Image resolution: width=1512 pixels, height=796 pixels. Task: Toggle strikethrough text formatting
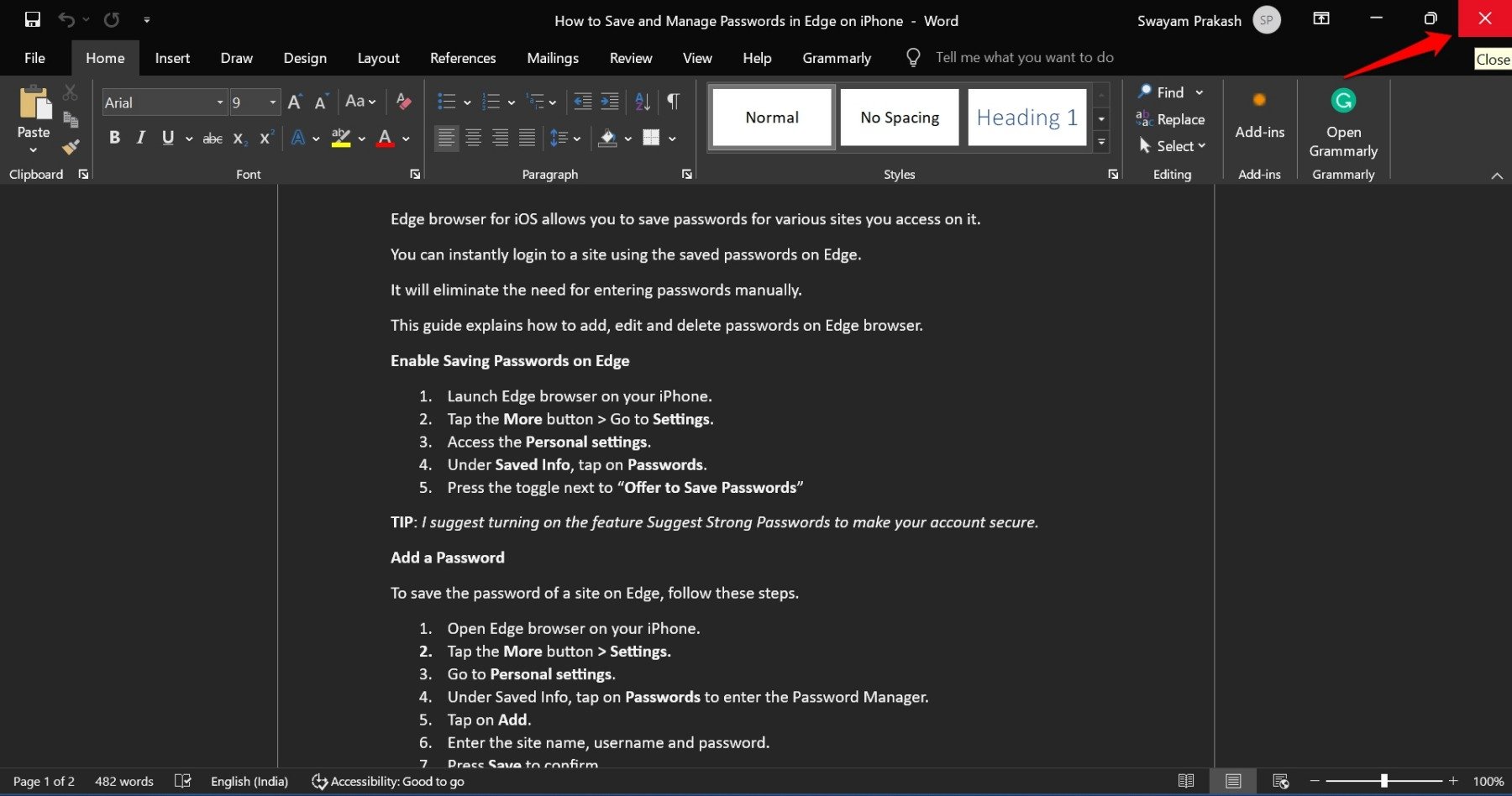213,138
